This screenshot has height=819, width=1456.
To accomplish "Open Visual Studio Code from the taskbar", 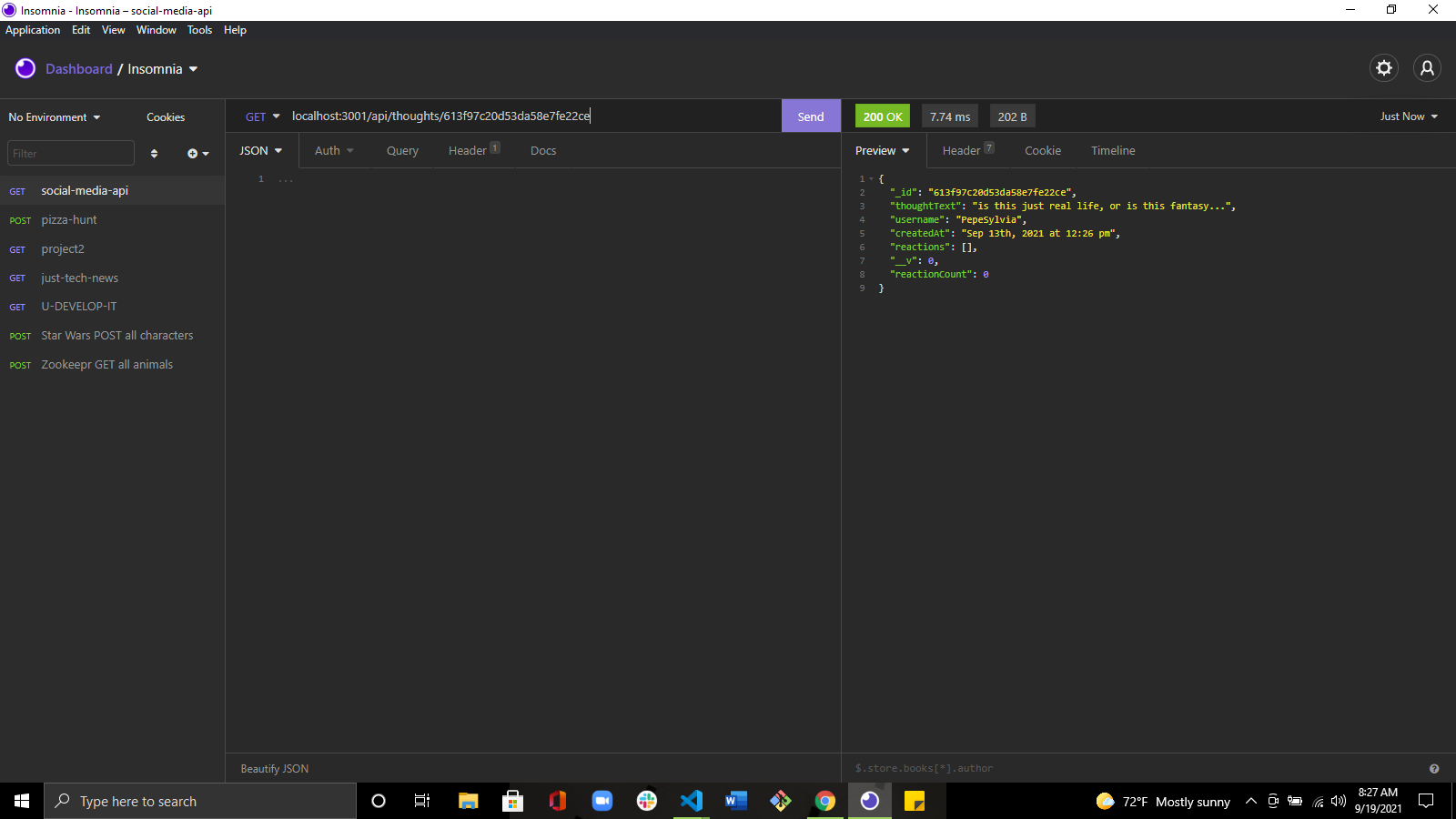I will (x=692, y=801).
